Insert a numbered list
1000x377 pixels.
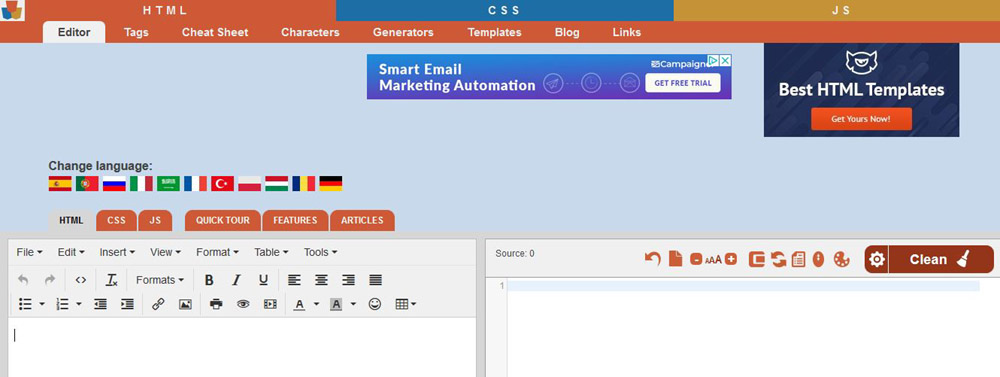point(62,304)
